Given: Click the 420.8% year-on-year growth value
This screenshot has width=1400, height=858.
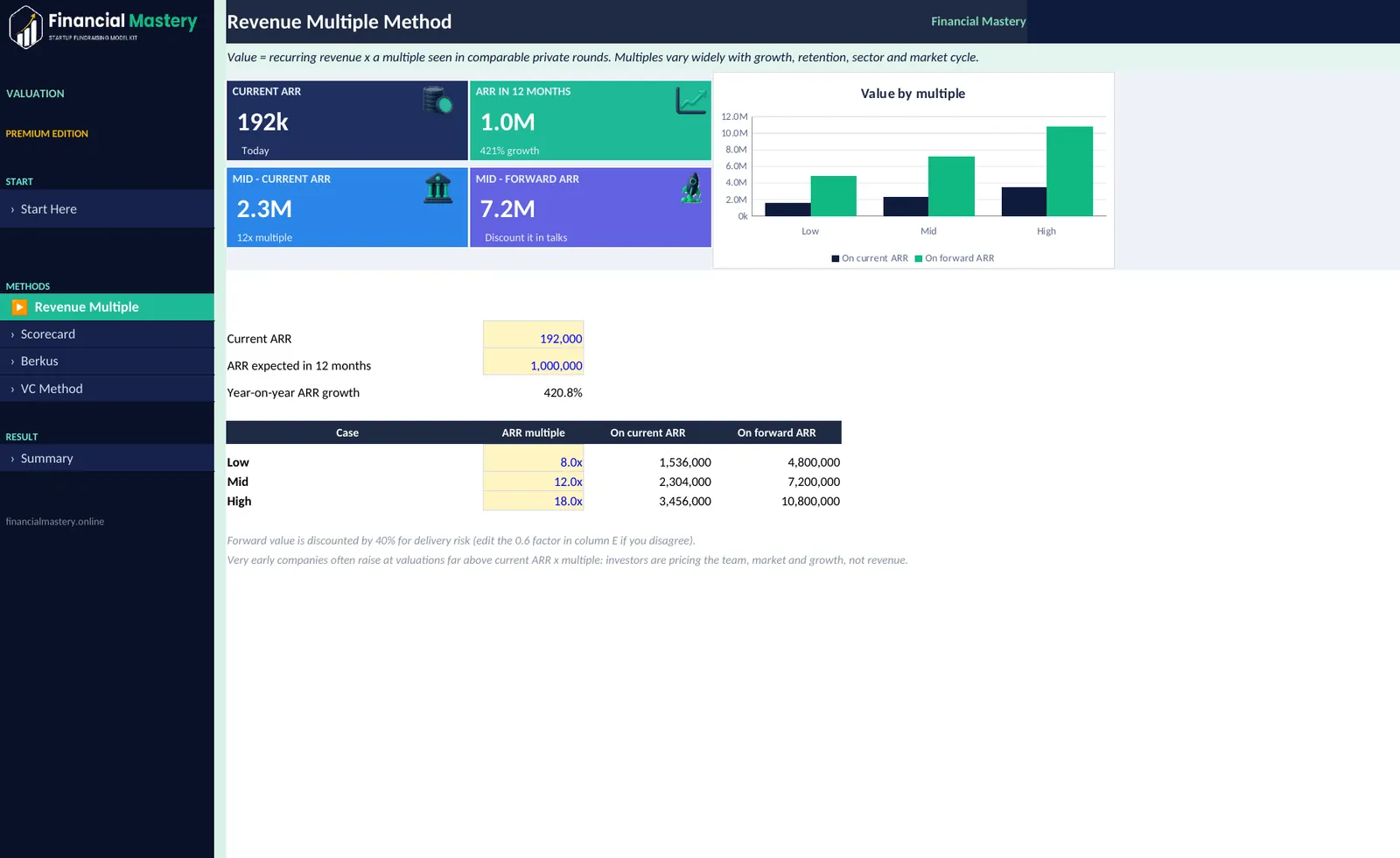Looking at the screenshot, I should tap(563, 393).
